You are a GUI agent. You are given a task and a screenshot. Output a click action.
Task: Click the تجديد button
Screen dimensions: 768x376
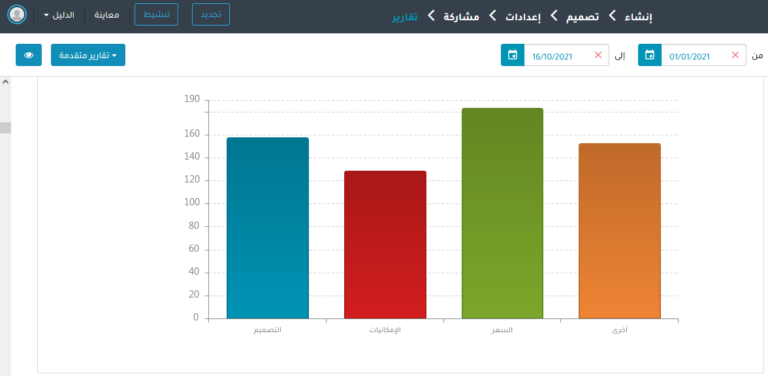coord(211,15)
